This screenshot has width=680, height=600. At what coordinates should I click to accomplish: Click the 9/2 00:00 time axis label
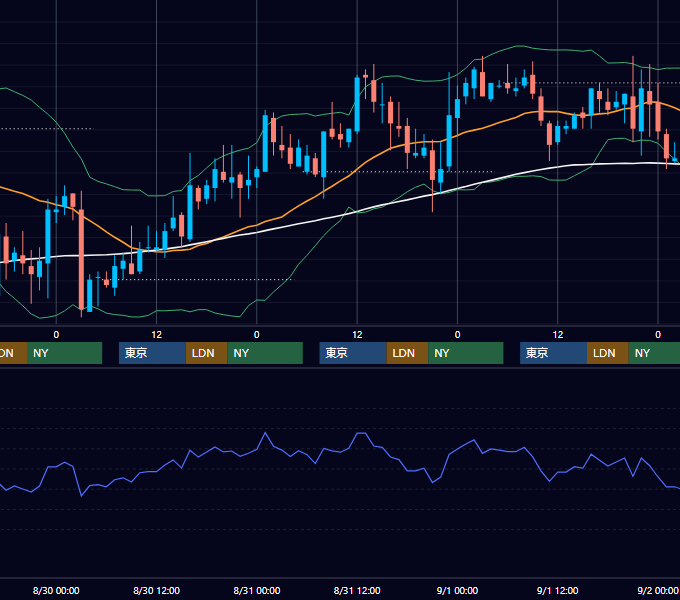[x=657, y=590]
